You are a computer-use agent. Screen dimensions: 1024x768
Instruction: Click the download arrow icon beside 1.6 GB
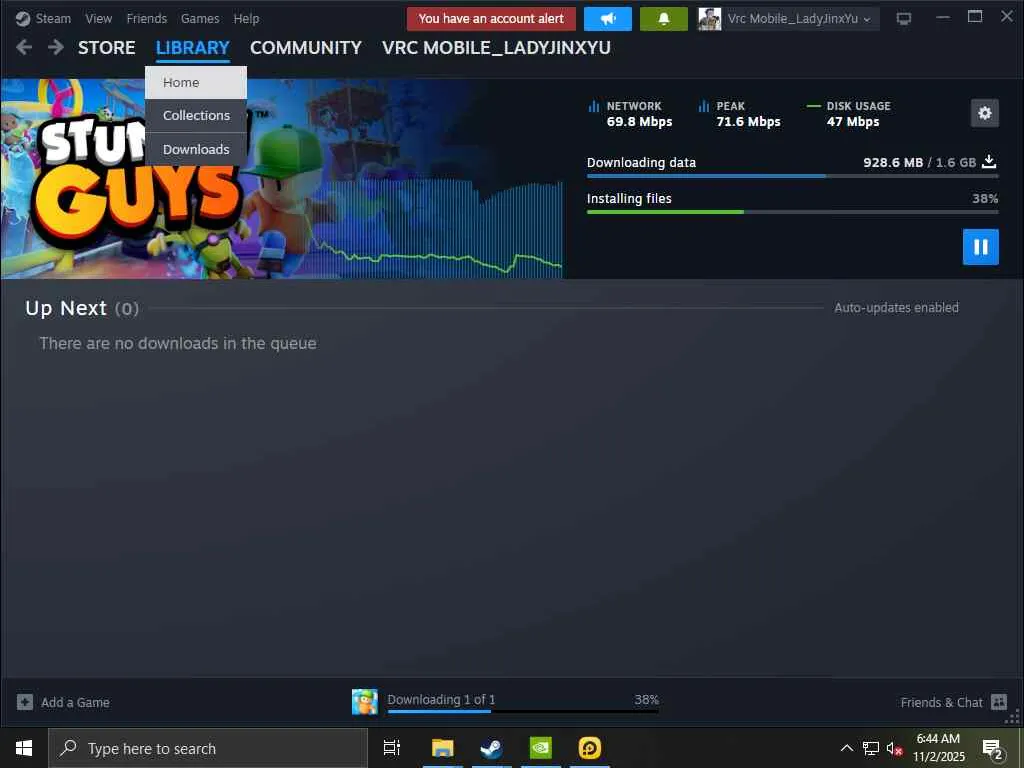pyautogui.click(x=989, y=161)
